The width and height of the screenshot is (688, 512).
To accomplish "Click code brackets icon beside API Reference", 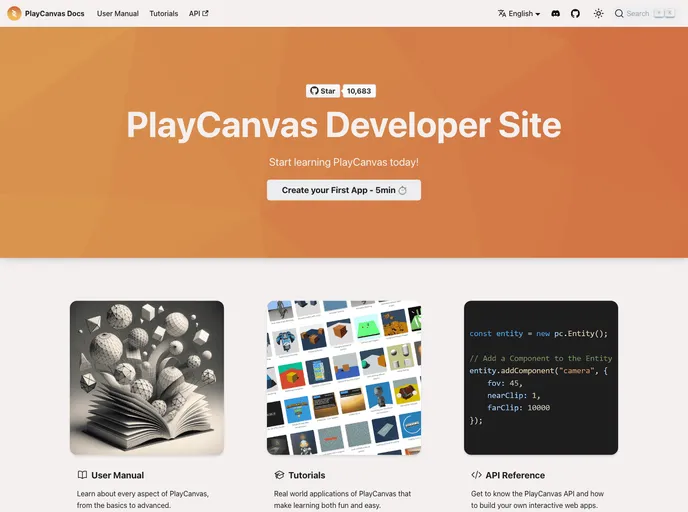I will pos(477,475).
